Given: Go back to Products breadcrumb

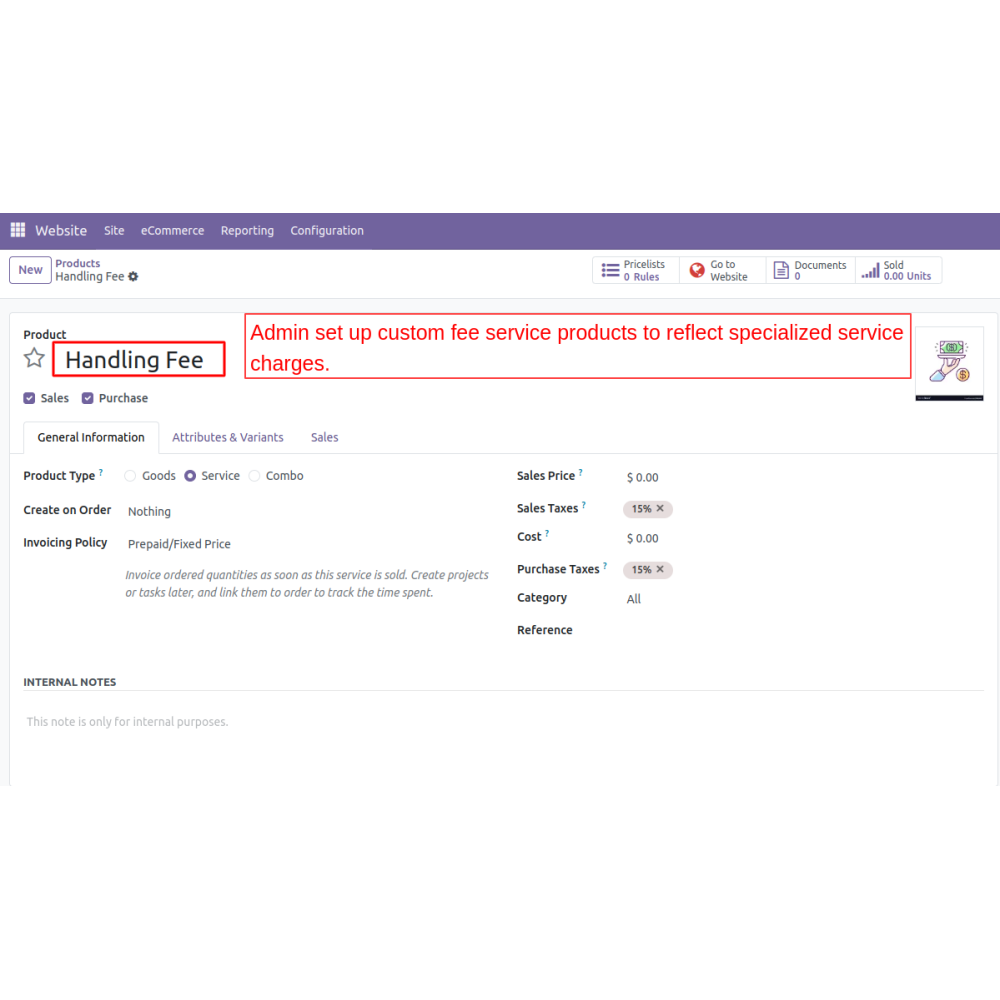Looking at the screenshot, I should 78,263.
